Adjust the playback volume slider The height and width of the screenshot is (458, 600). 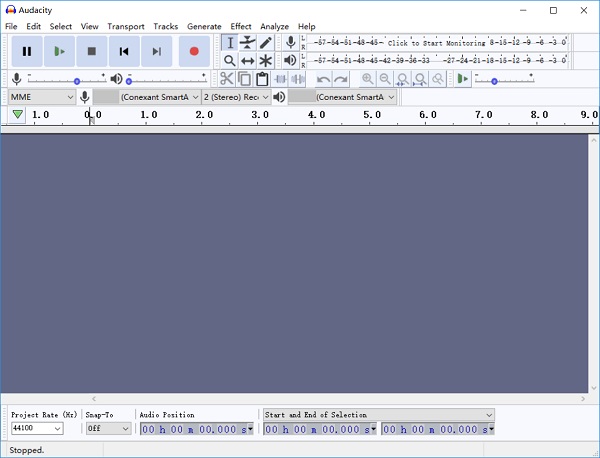[167, 80]
